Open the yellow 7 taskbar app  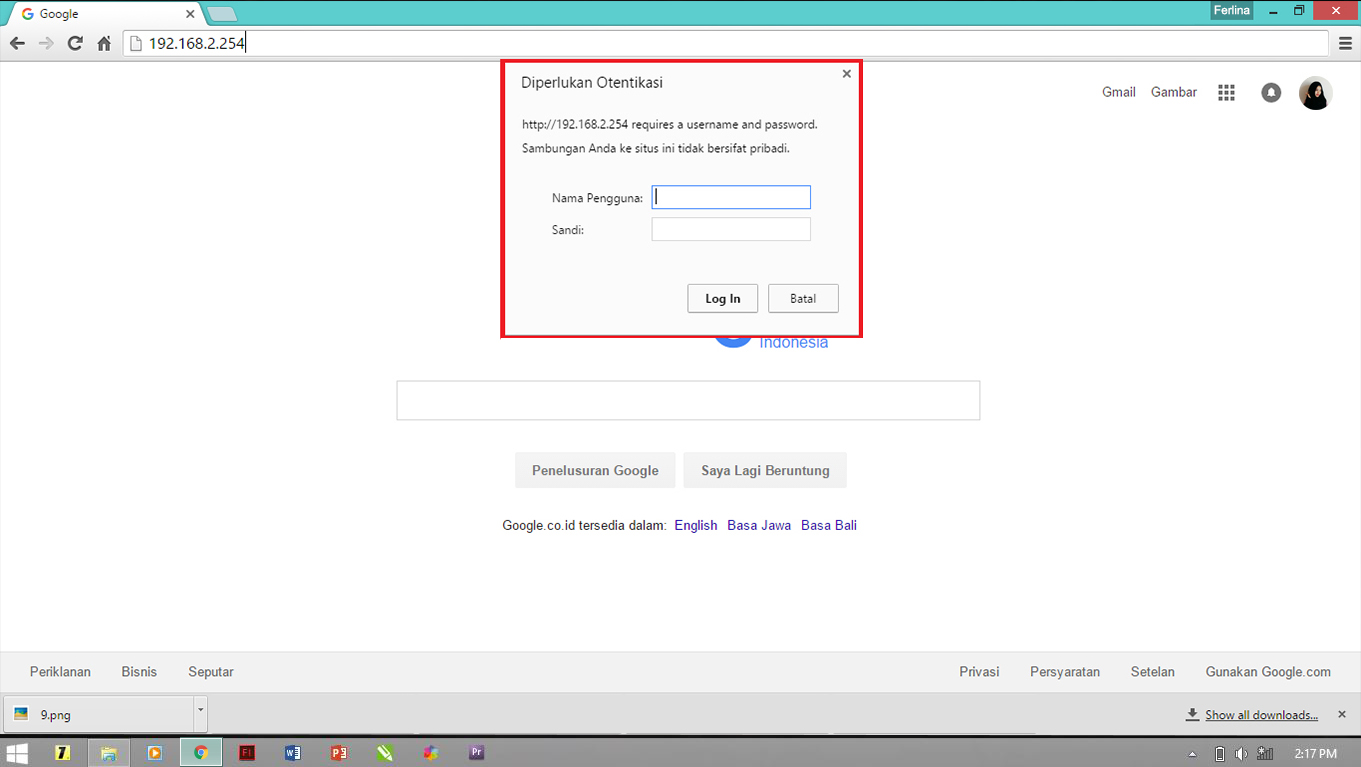[x=62, y=753]
